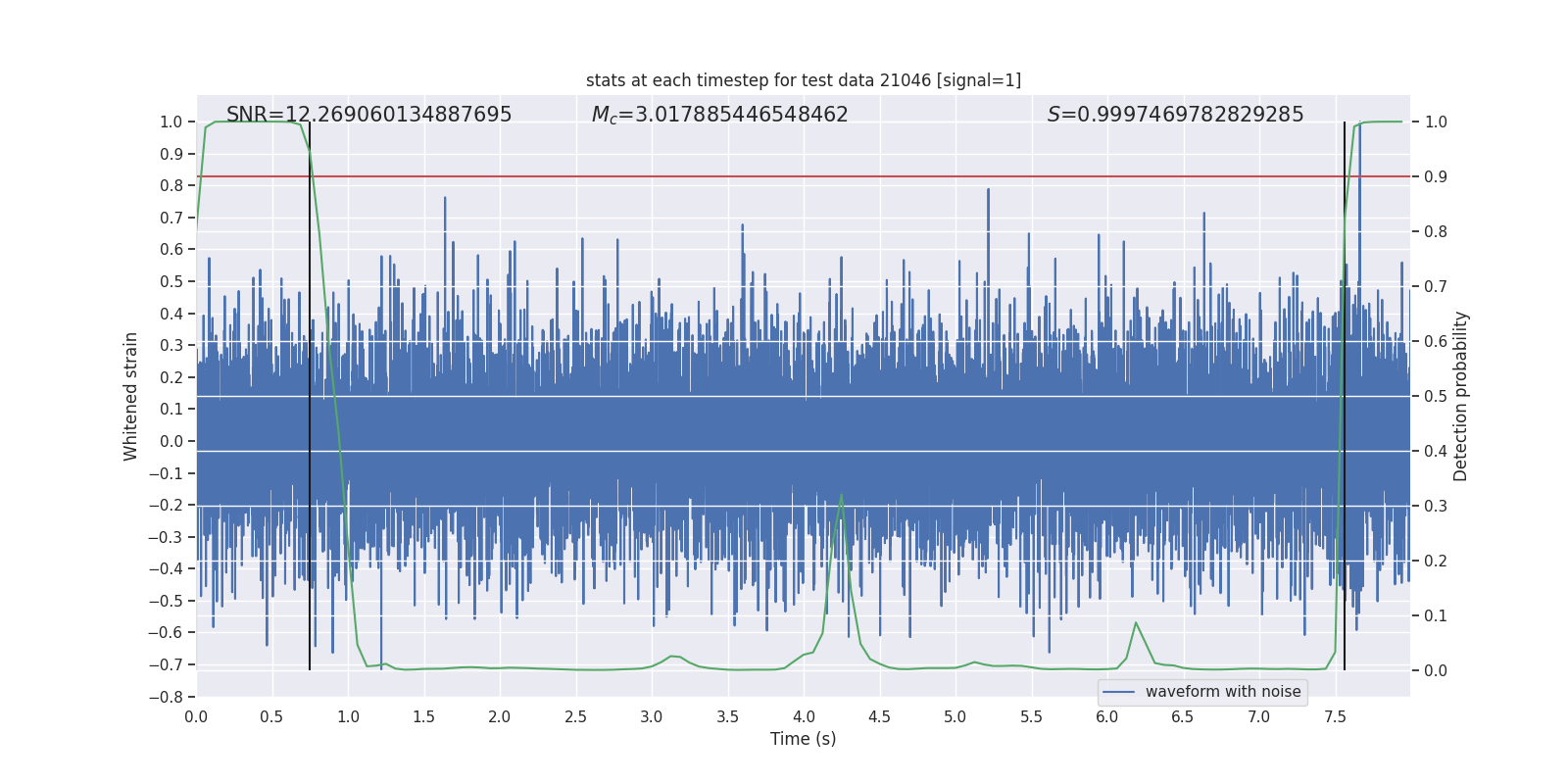Click the red horizontal threshold line

click(804, 176)
